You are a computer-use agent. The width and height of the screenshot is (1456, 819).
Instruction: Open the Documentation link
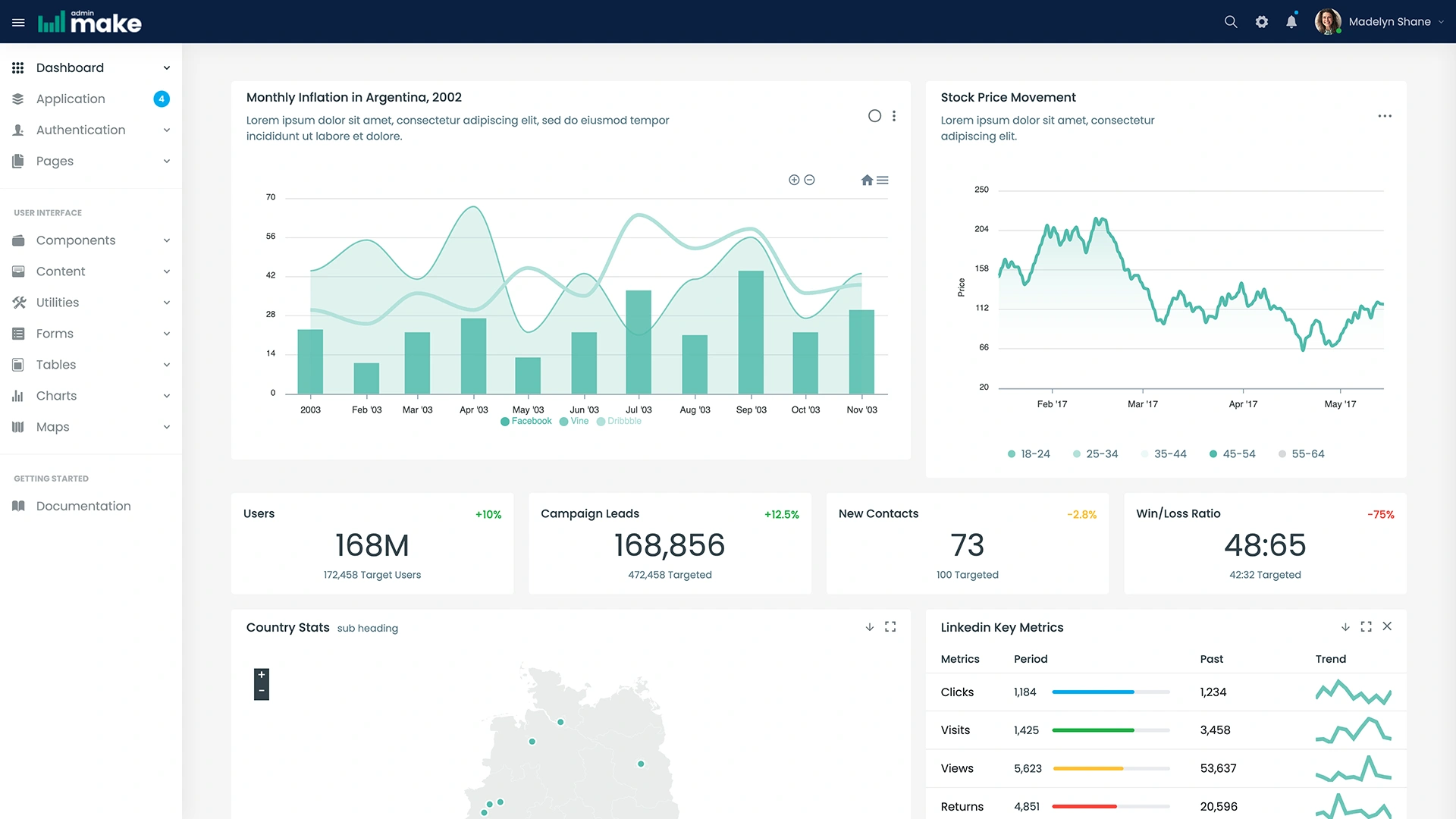pyautogui.click(x=83, y=506)
